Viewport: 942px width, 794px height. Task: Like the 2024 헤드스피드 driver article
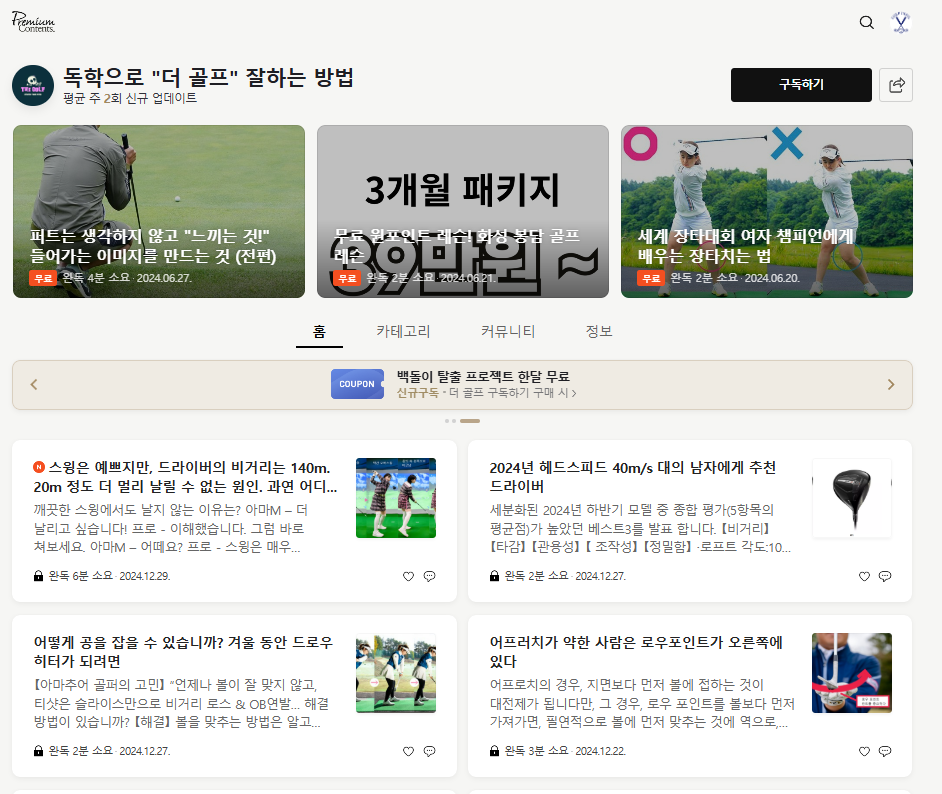point(865,577)
